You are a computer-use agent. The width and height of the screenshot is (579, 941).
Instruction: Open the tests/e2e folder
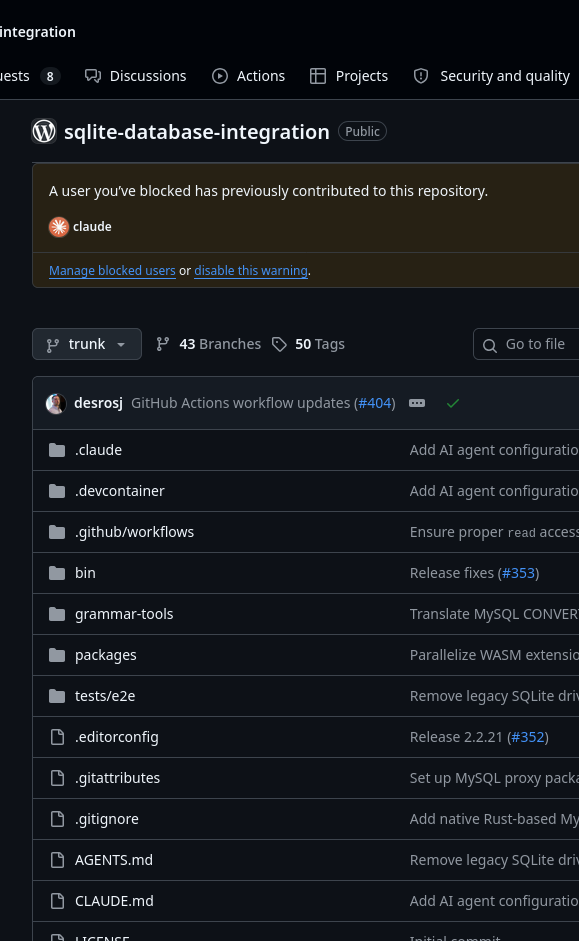coord(105,696)
